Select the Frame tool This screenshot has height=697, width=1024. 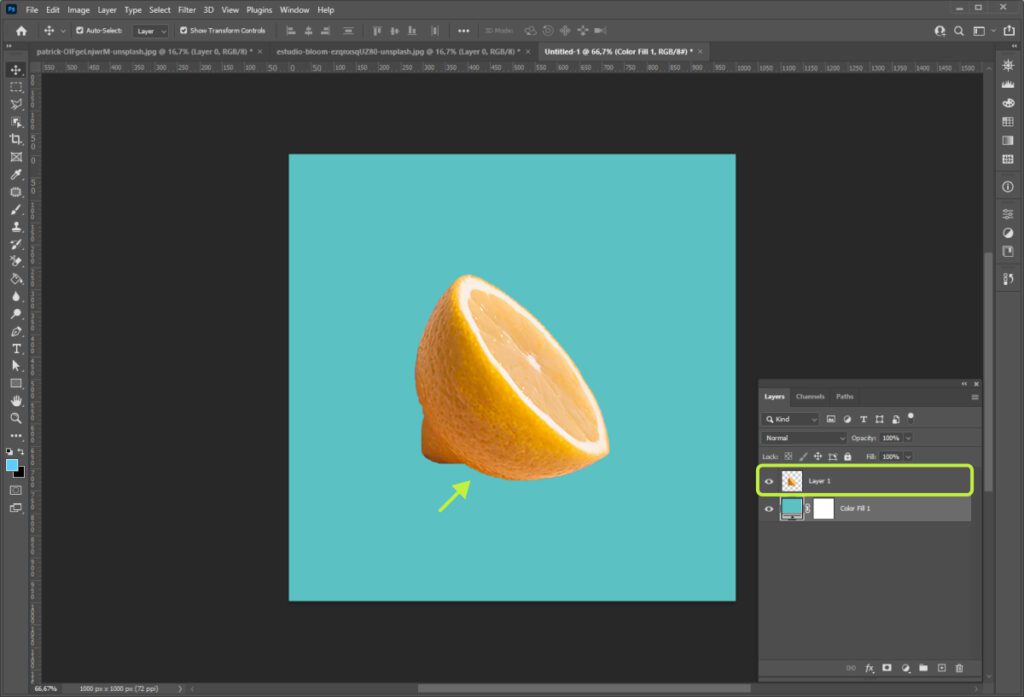pyautogui.click(x=16, y=157)
